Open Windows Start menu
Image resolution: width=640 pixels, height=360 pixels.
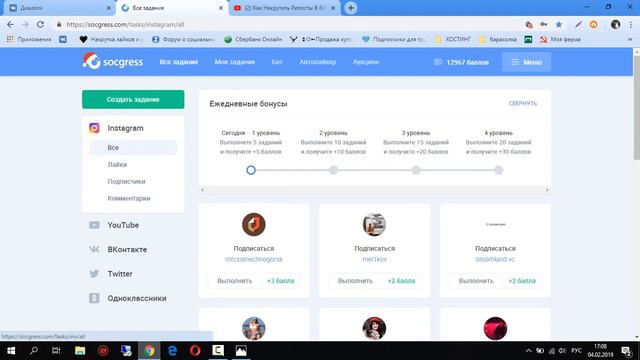point(11,351)
